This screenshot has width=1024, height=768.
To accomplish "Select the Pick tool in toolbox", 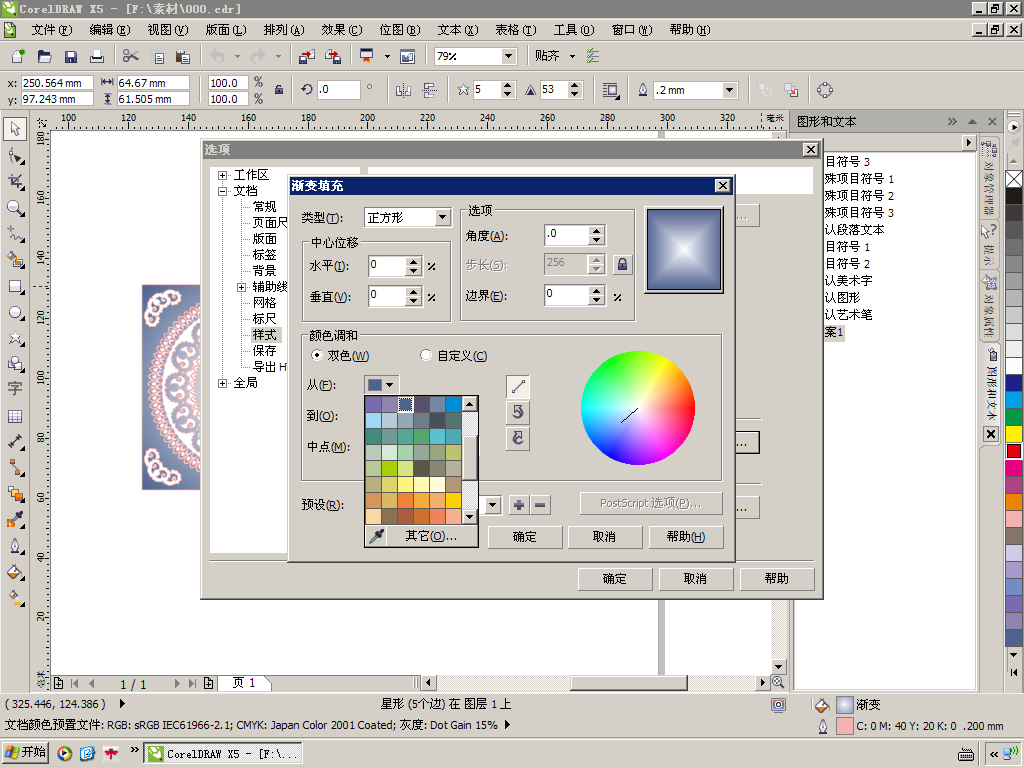I will [x=15, y=129].
